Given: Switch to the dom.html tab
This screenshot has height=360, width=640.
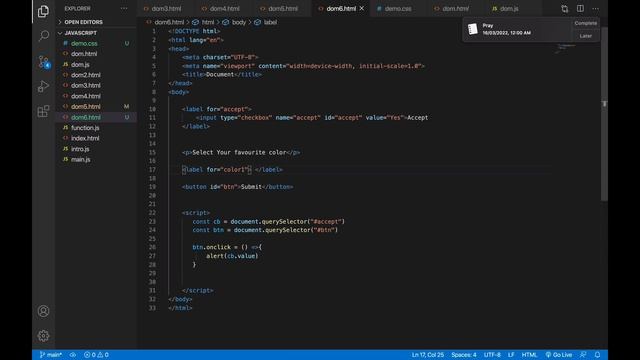Looking at the screenshot, I should tap(456, 8).
